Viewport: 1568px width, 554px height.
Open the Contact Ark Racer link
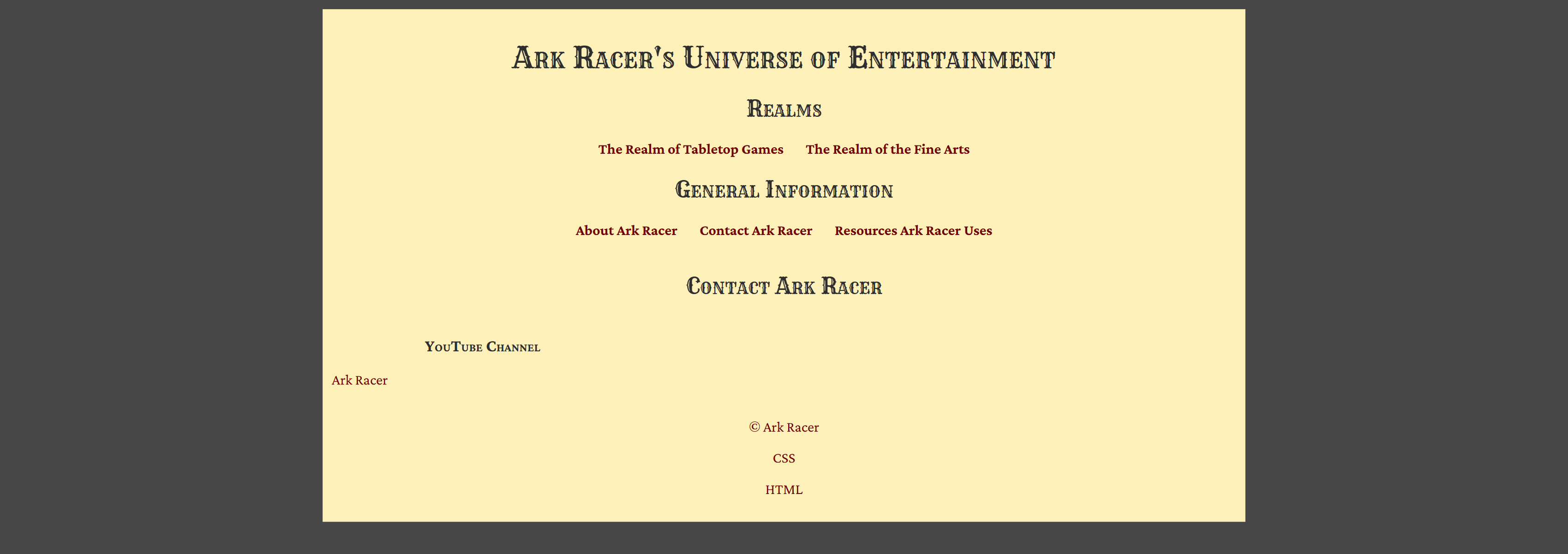coord(755,231)
